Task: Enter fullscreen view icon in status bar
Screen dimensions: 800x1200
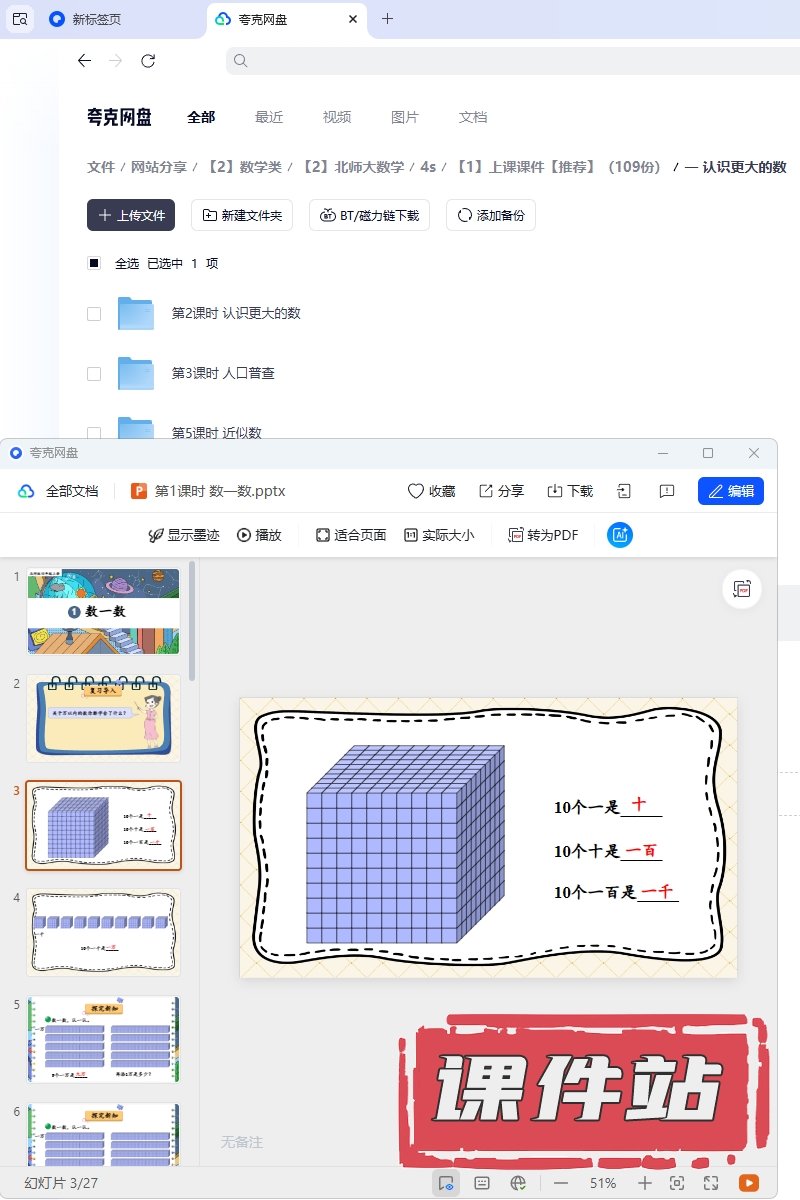Action: [x=711, y=1183]
